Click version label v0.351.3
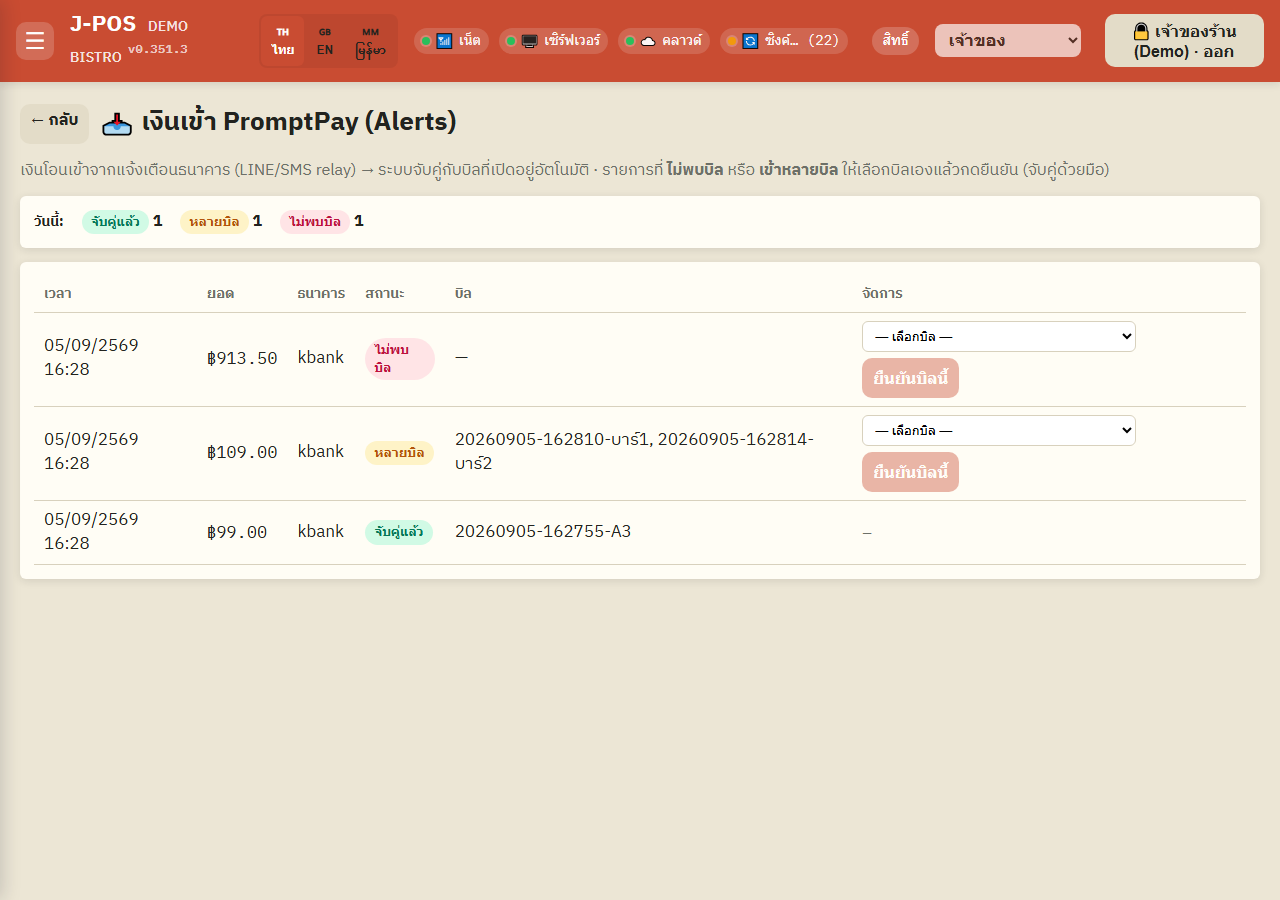This screenshot has width=1280, height=900. coord(157,49)
